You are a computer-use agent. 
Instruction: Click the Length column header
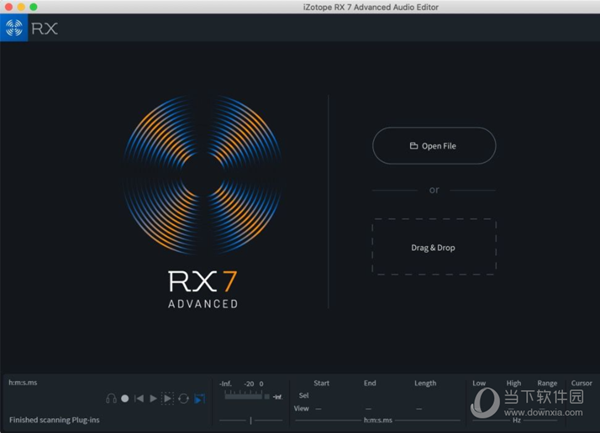pos(425,383)
